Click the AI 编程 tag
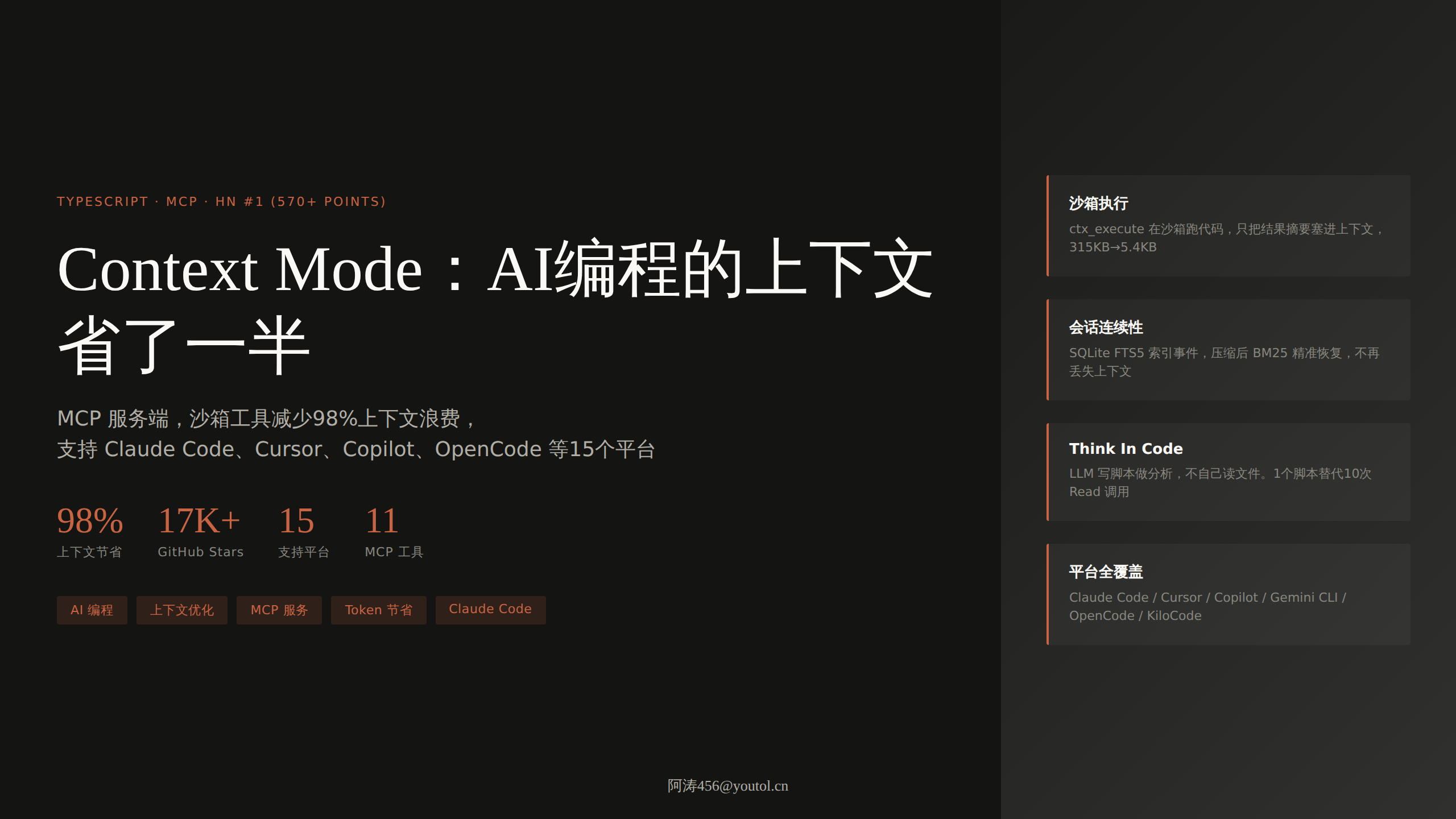This screenshot has height=819, width=1456. (92, 610)
